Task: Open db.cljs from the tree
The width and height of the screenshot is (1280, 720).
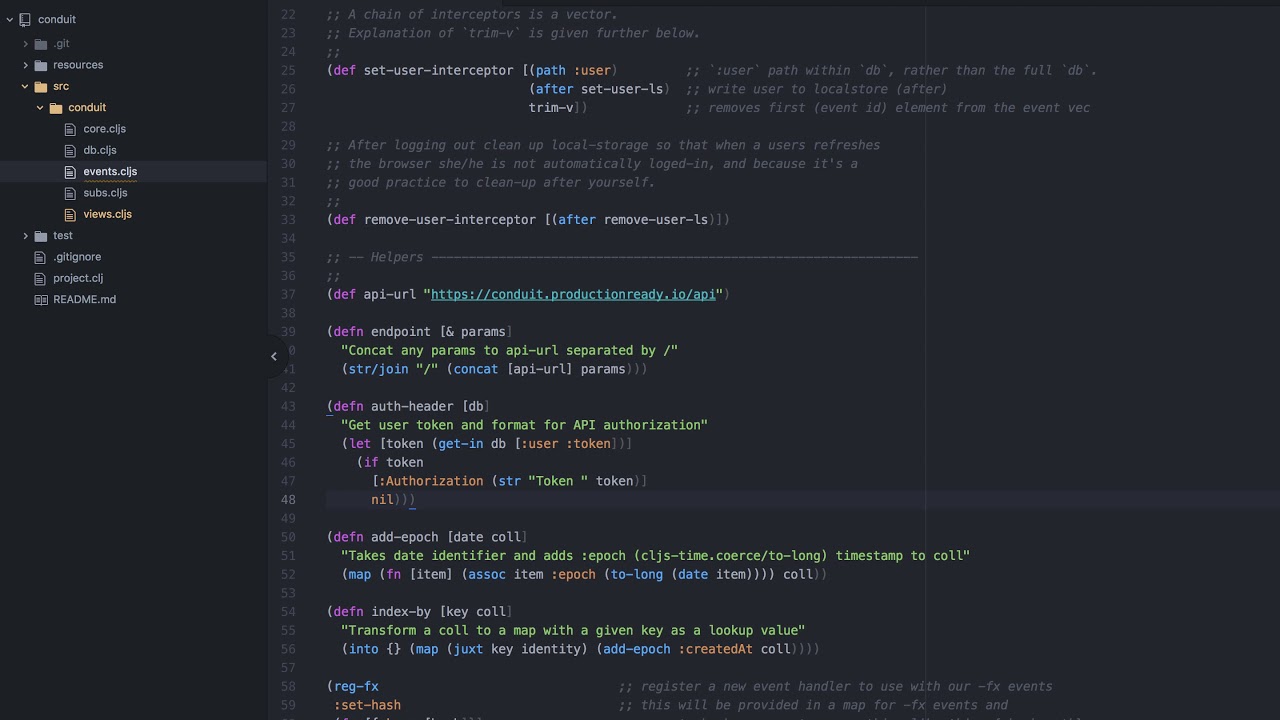Action: pos(100,150)
